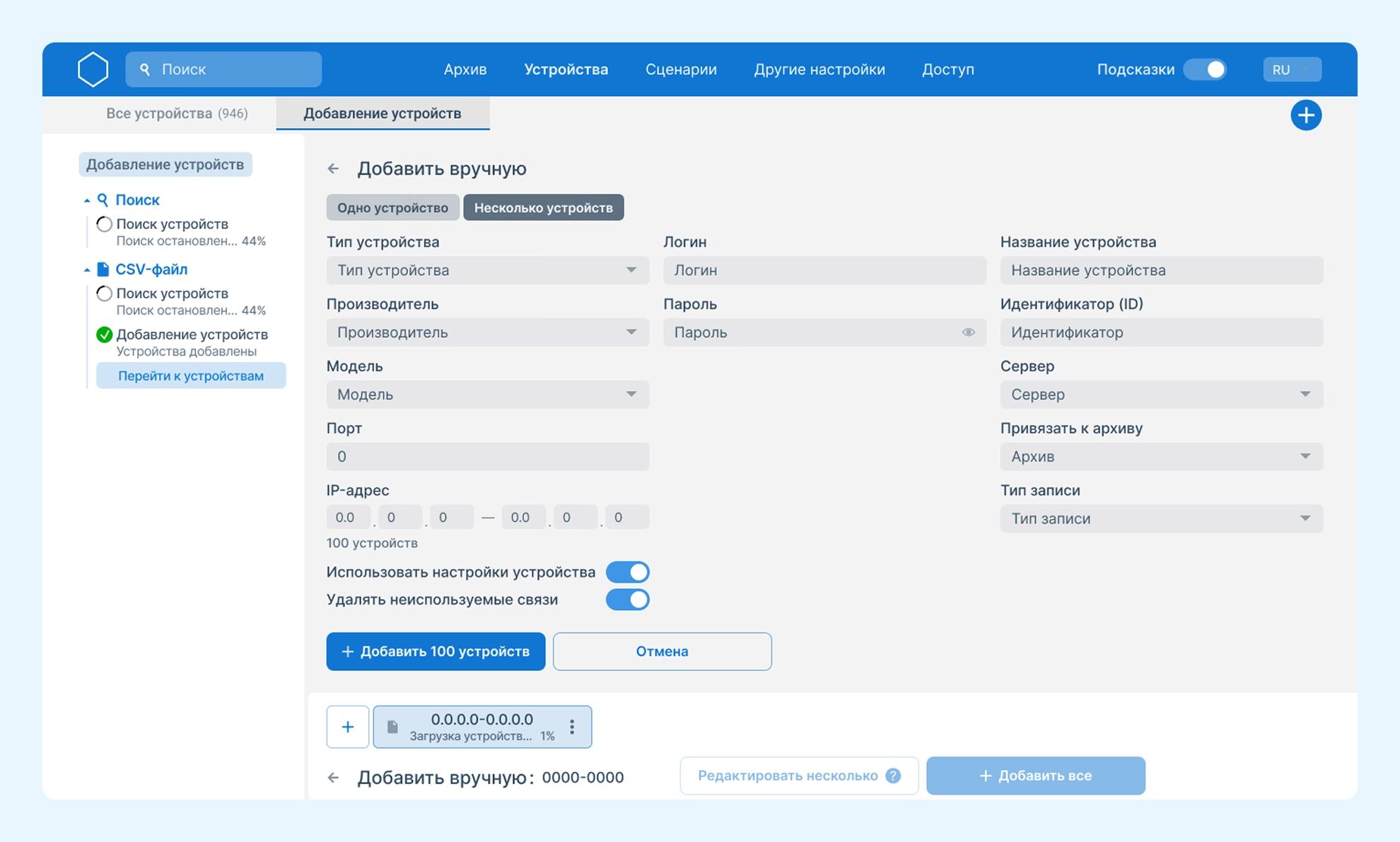Open the Сценарии menu
The image size is (1400, 842).
click(681, 69)
